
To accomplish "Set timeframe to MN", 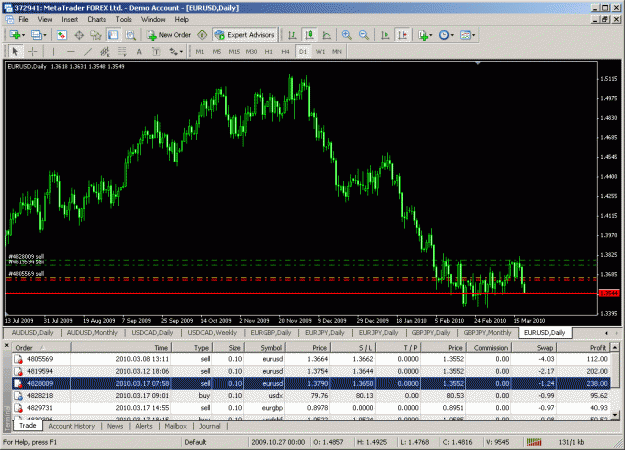I will coord(337,51).
